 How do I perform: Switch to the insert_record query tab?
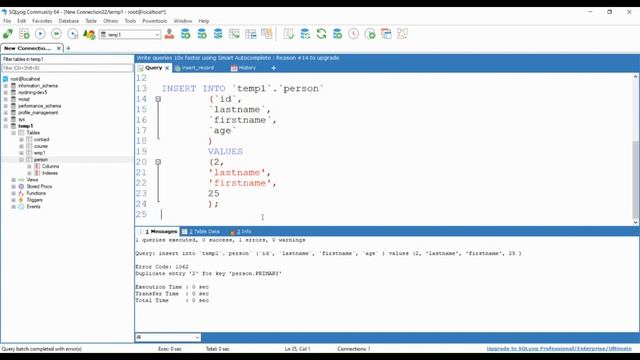(195, 68)
